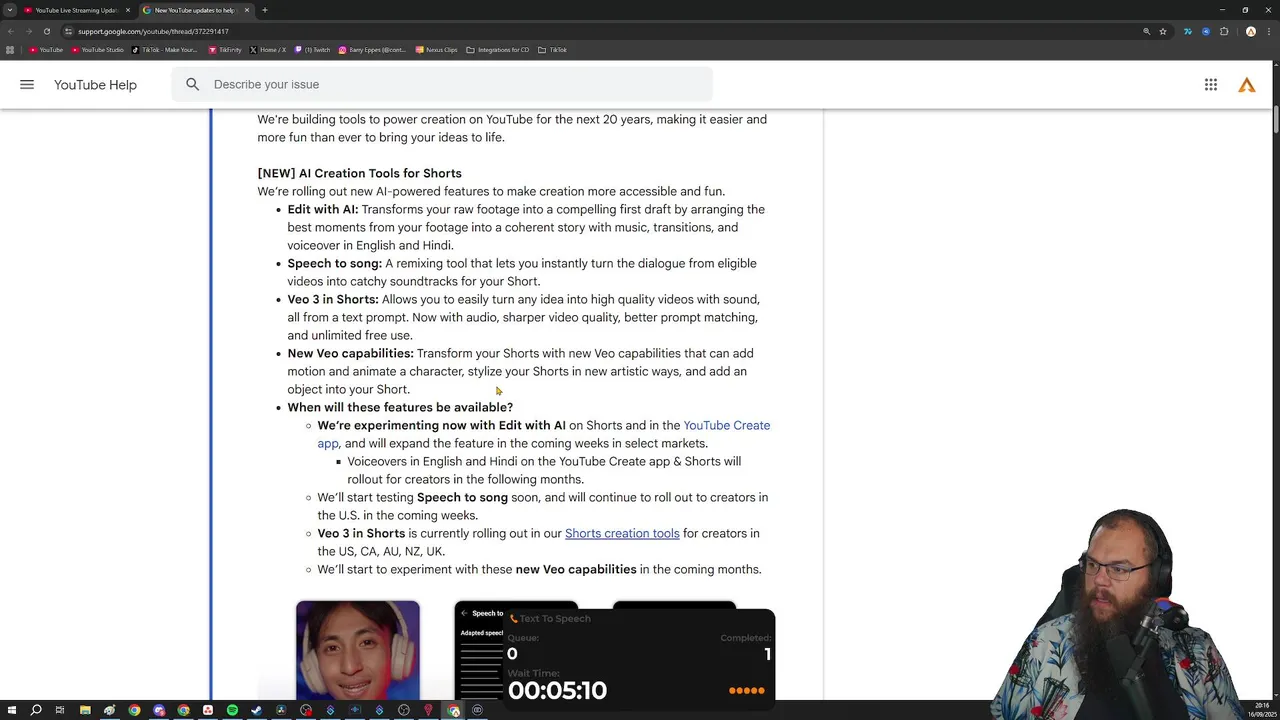Click the Text To Speech overlay title

tap(555, 618)
